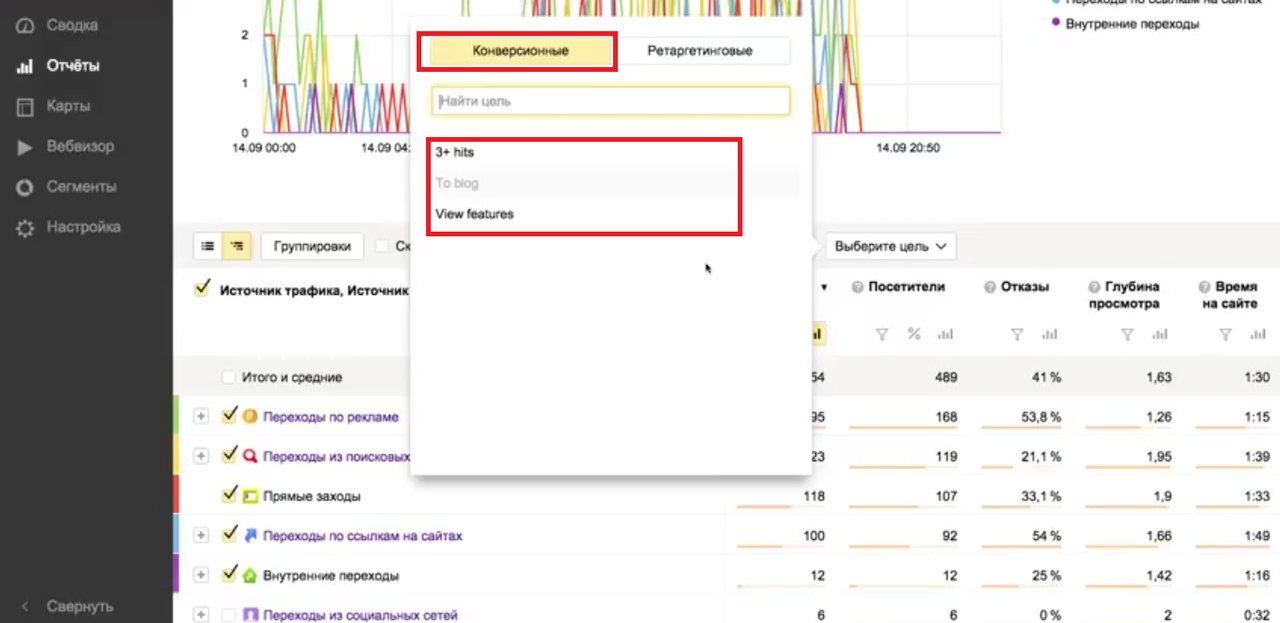
Task: Click the coin icon of Переходы по рекламе
Action: [250, 417]
